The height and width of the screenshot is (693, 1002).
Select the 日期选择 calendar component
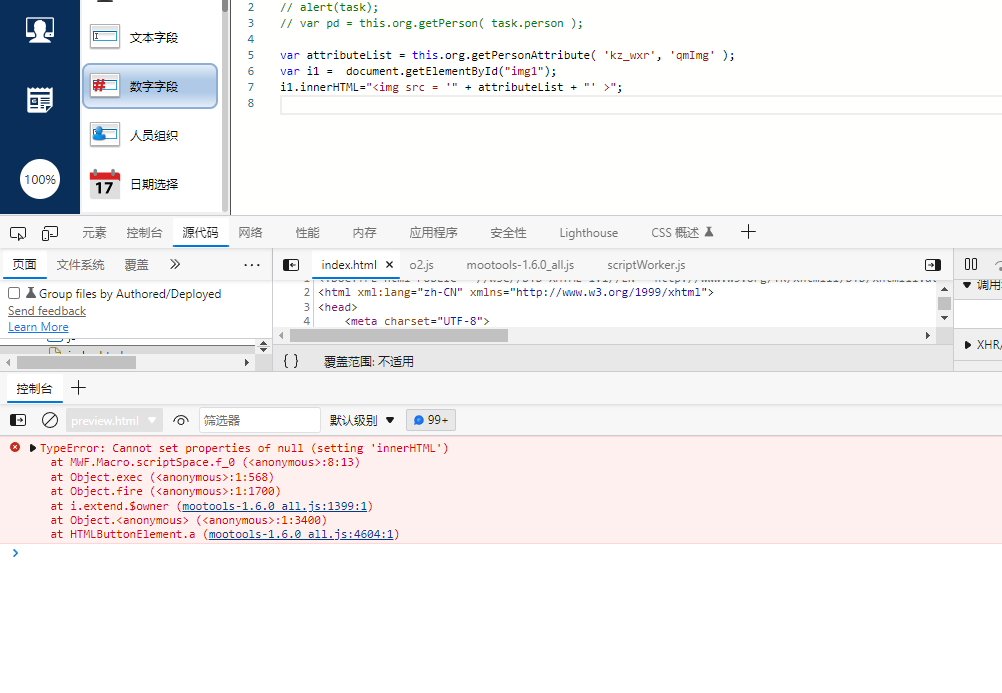tap(149, 184)
